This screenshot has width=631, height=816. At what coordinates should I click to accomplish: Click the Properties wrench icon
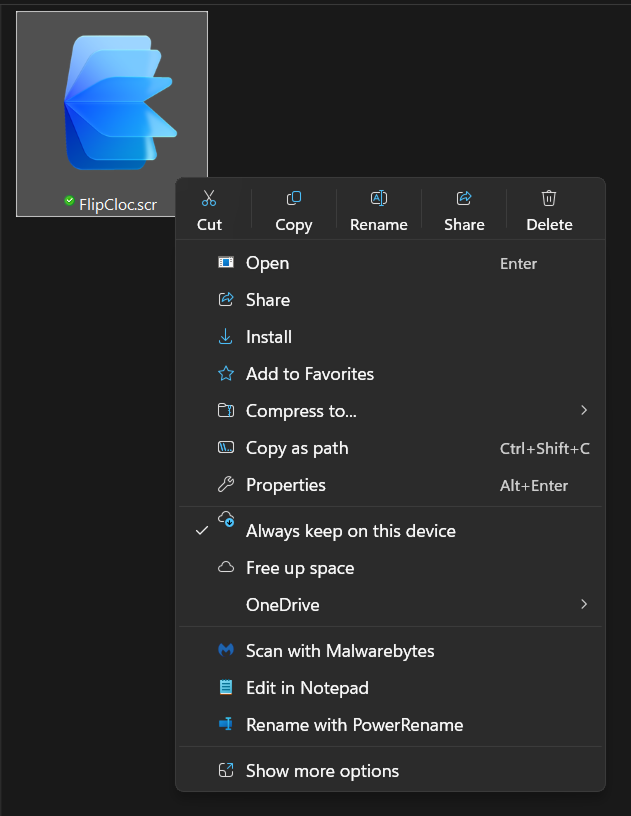[x=226, y=484]
